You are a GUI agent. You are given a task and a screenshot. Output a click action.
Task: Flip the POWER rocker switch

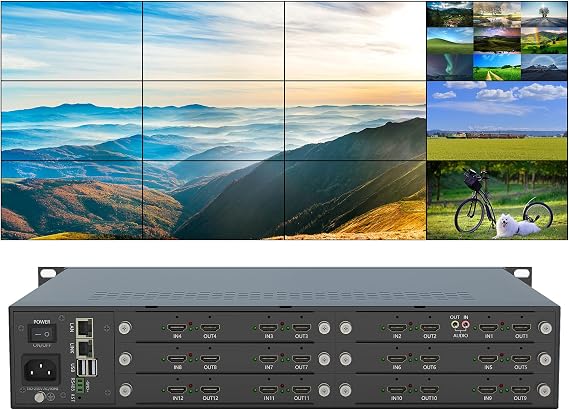coord(42,333)
